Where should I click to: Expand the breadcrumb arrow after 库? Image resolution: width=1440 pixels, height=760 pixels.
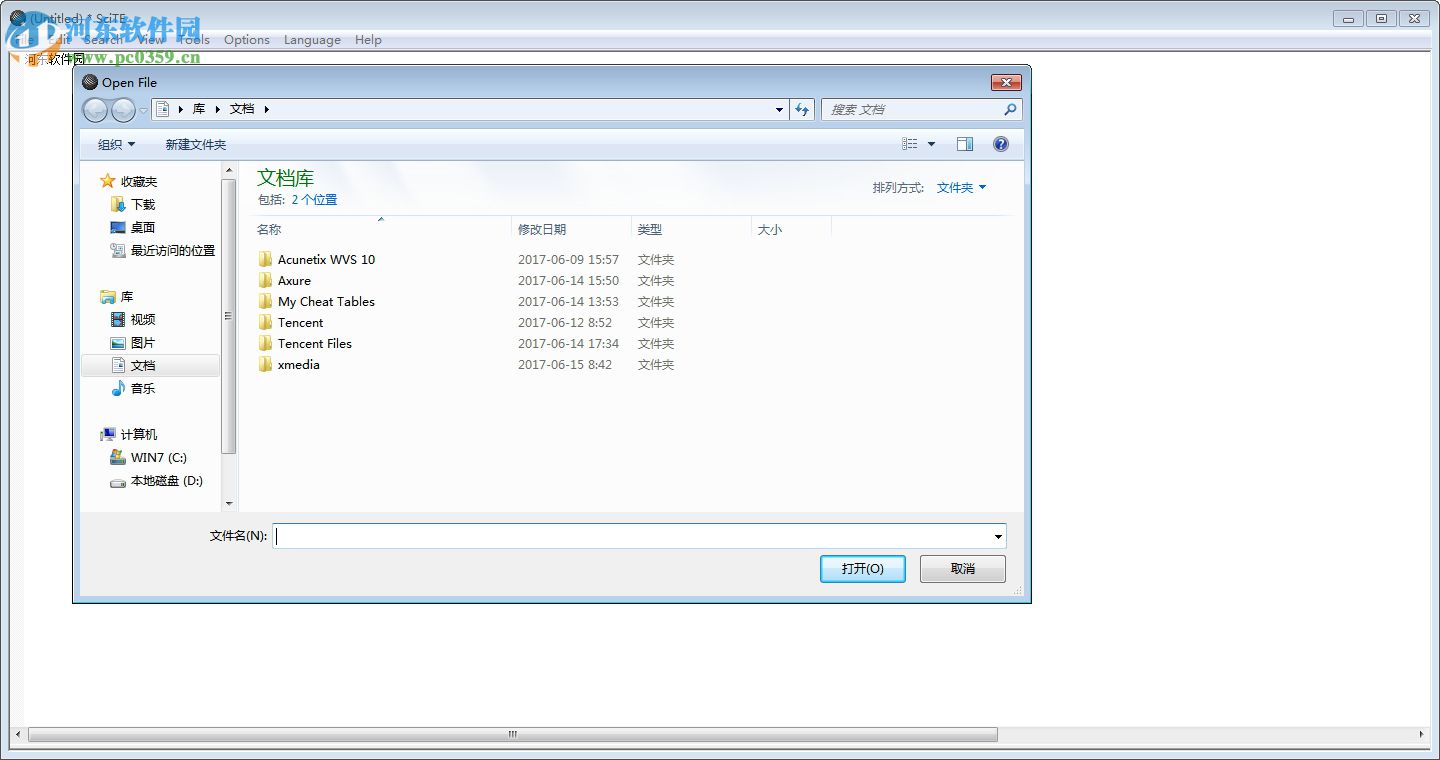pos(219,109)
